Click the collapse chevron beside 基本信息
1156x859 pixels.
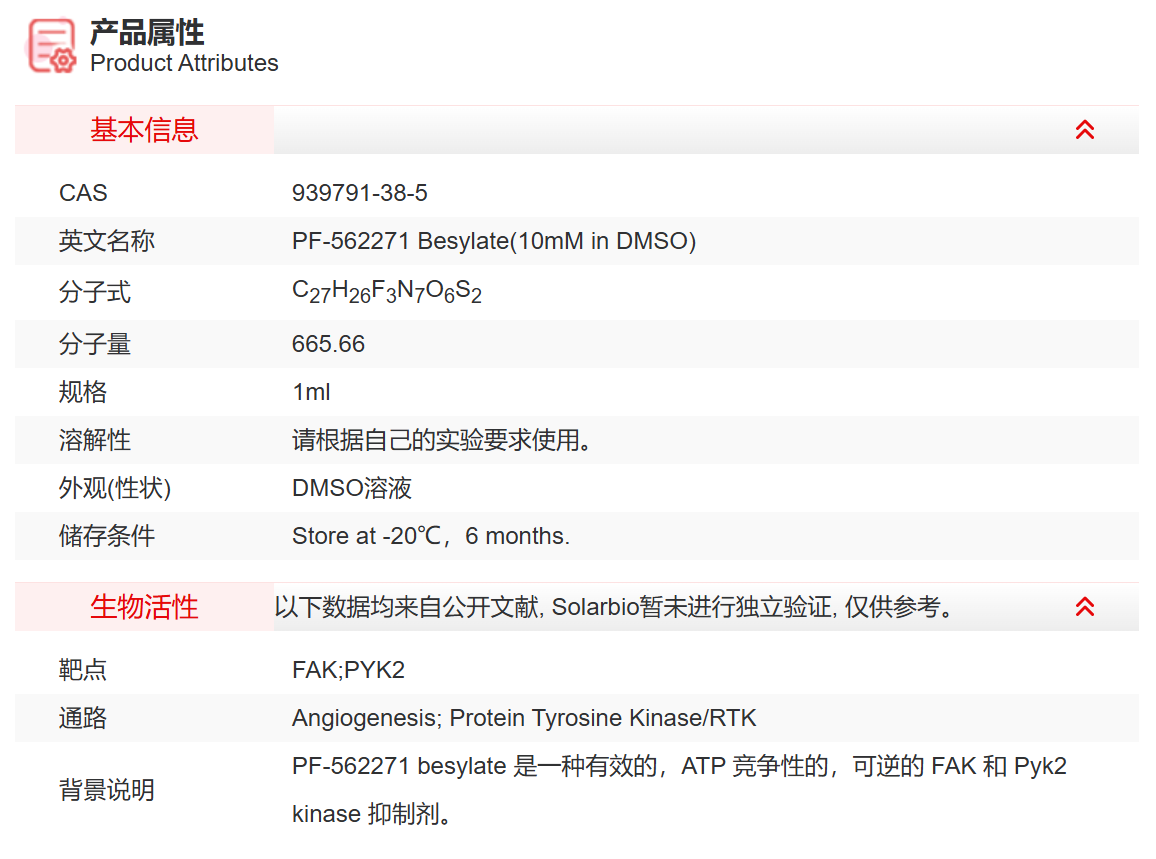1084,129
